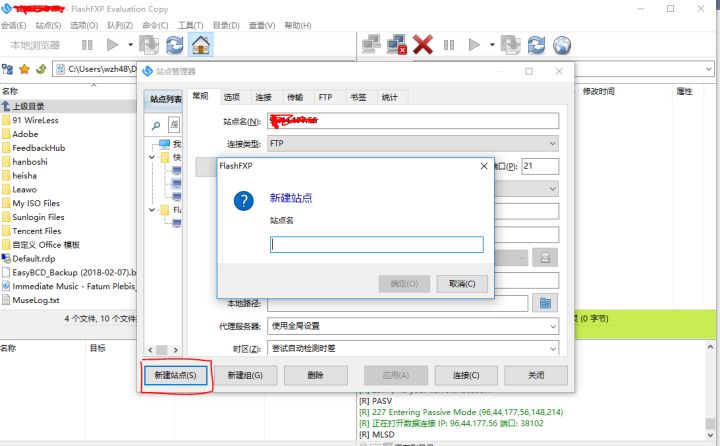Click the local pane refresh icon
The height and width of the screenshot is (446, 720).
click(174, 45)
